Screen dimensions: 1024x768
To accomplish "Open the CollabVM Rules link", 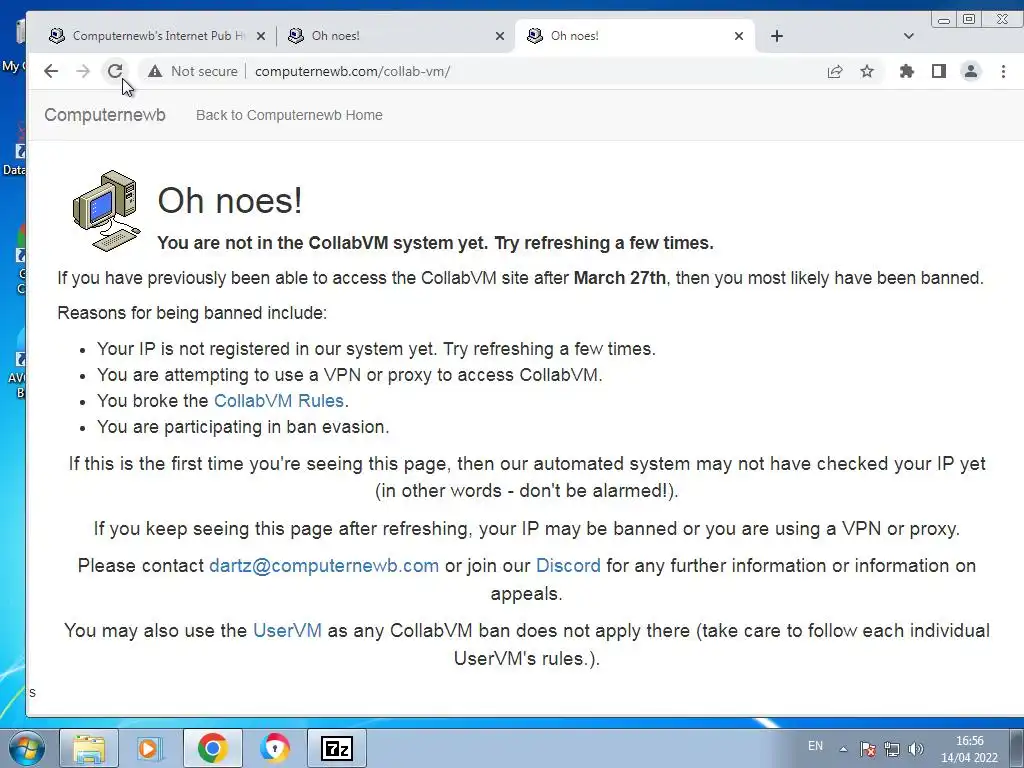I will click(x=279, y=400).
